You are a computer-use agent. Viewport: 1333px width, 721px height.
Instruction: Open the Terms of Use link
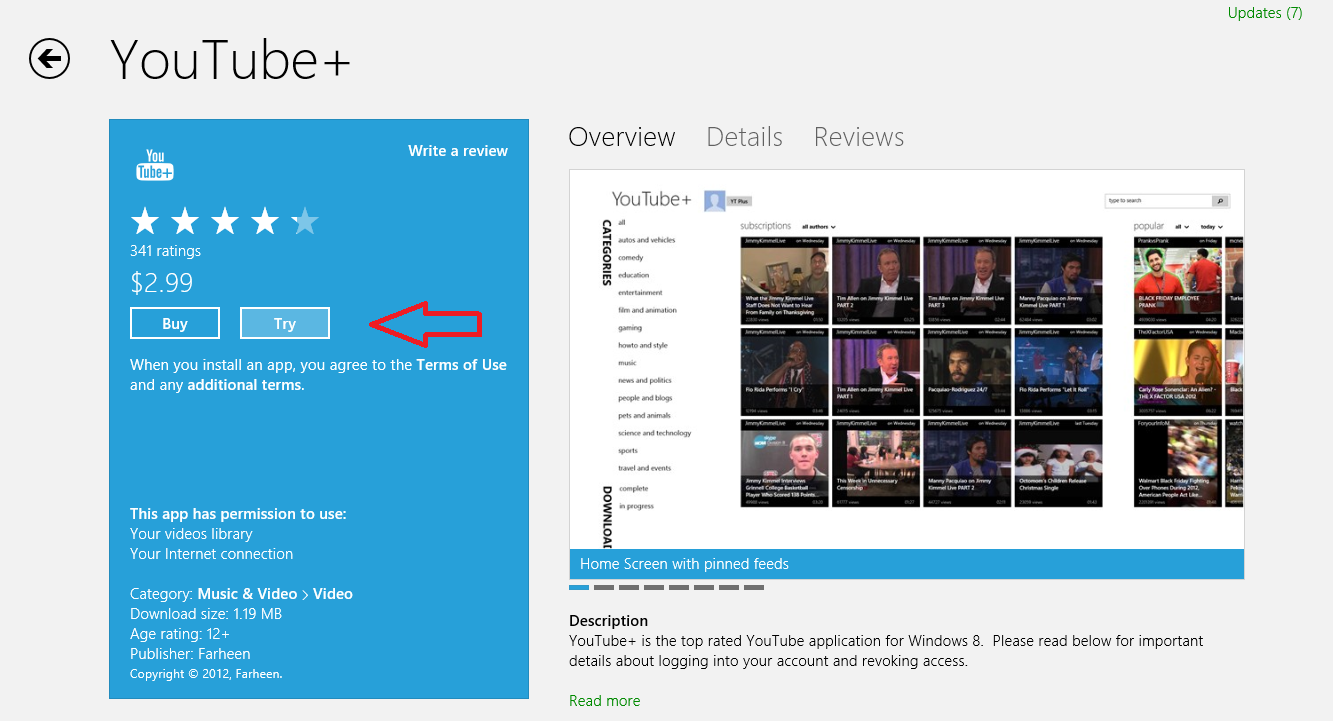pyautogui.click(x=462, y=365)
